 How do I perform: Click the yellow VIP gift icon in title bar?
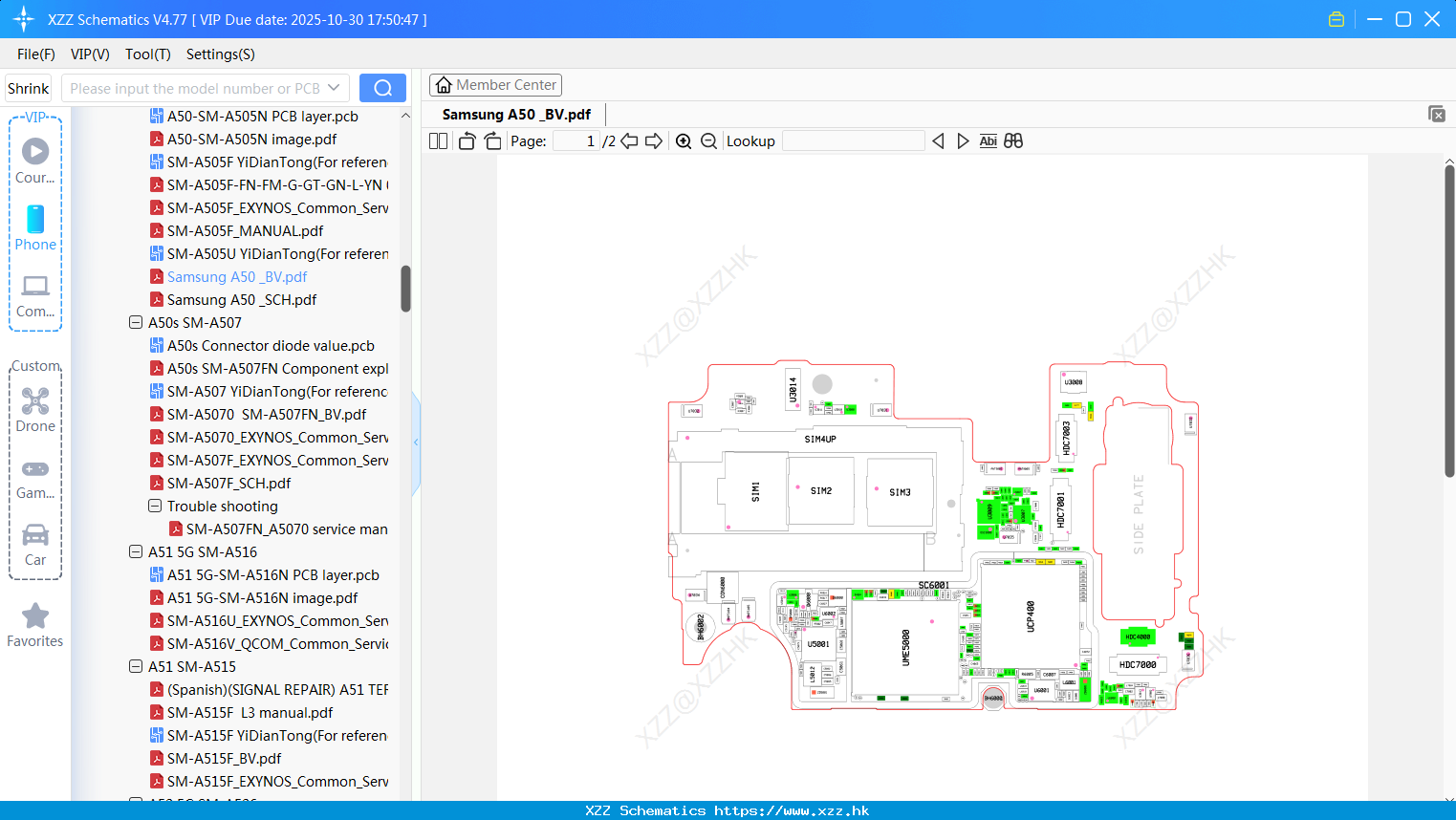[x=1336, y=19]
